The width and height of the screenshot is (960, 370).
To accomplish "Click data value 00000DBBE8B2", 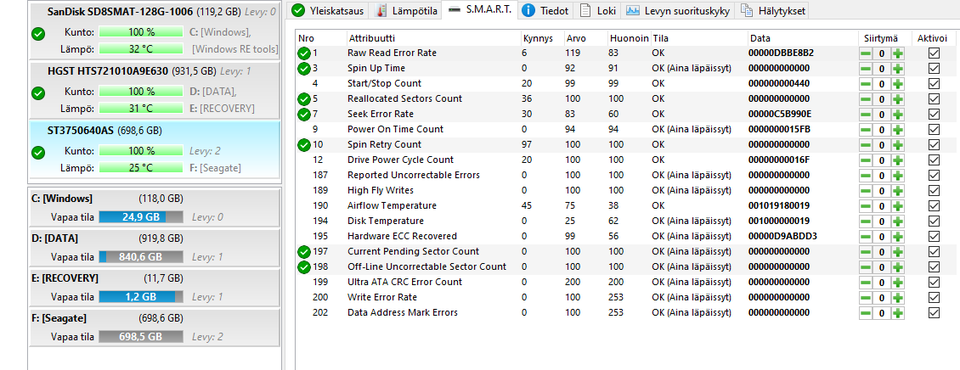I will click(781, 53).
